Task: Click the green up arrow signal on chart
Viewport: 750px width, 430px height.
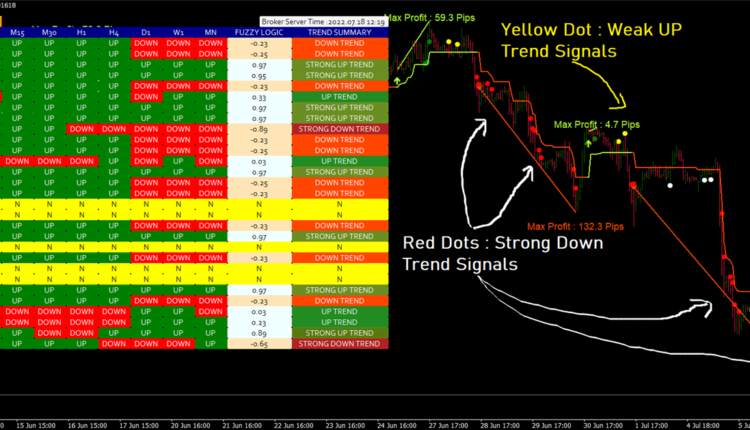Action: pyautogui.click(x=399, y=77)
